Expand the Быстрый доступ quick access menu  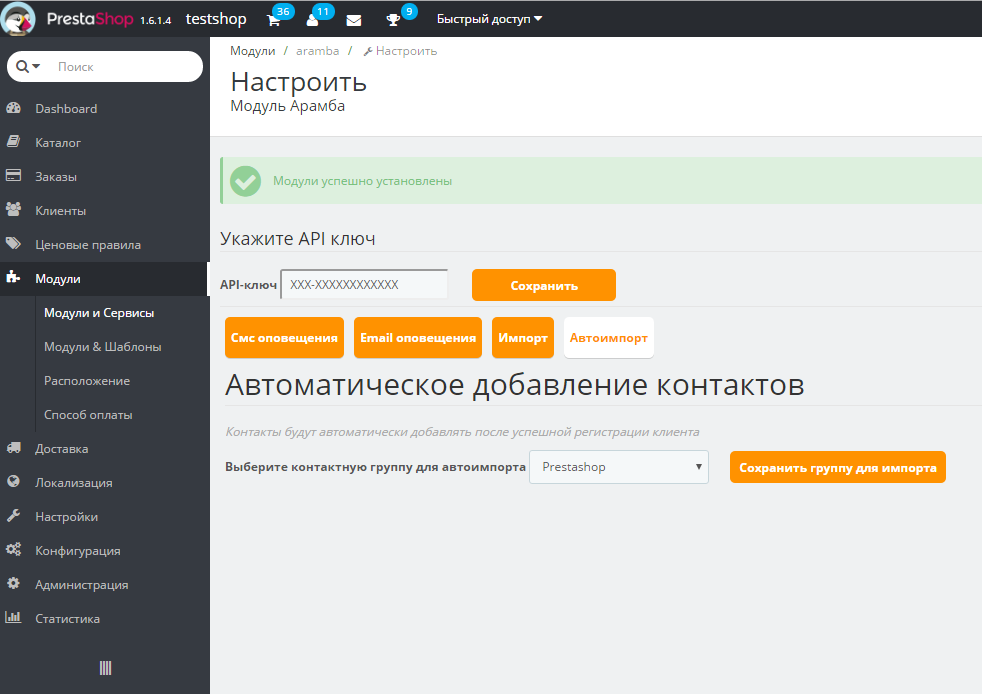tap(489, 19)
